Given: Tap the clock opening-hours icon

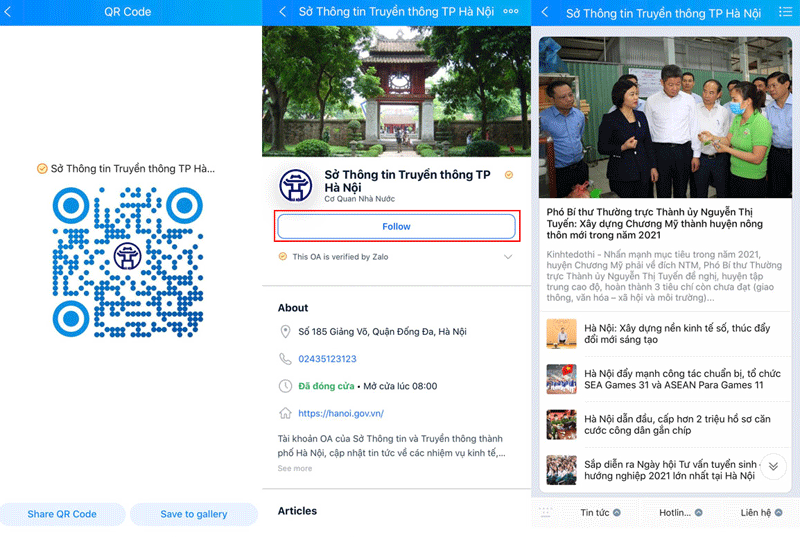Looking at the screenshot, I should [x=285, y=386].
